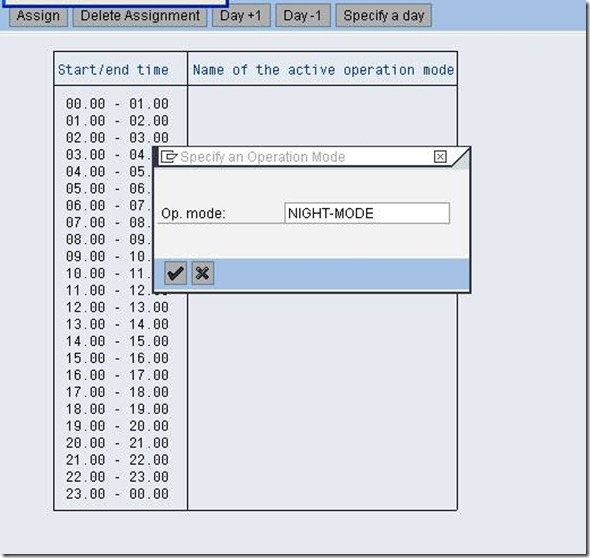Select the 12.00 - 13.00 time slot
590x558 pixels.
coord(117,307)
